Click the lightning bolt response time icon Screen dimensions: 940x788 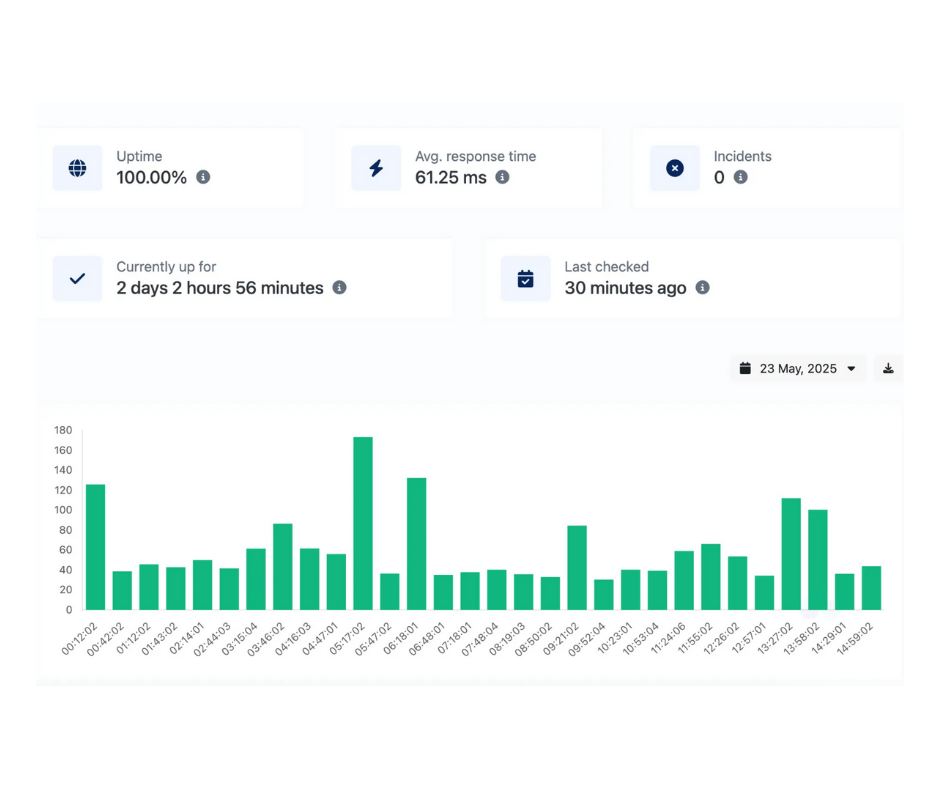pos(376,168)
